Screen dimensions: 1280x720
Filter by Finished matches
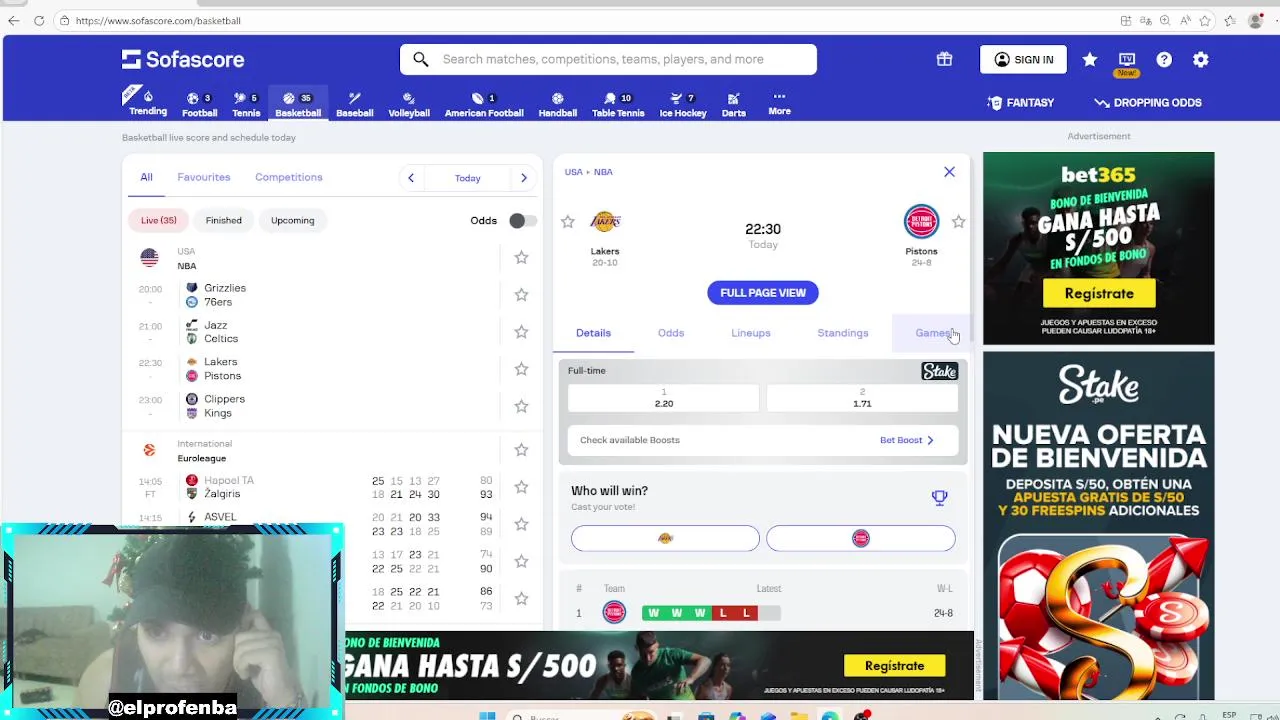[x=224, y=220]
